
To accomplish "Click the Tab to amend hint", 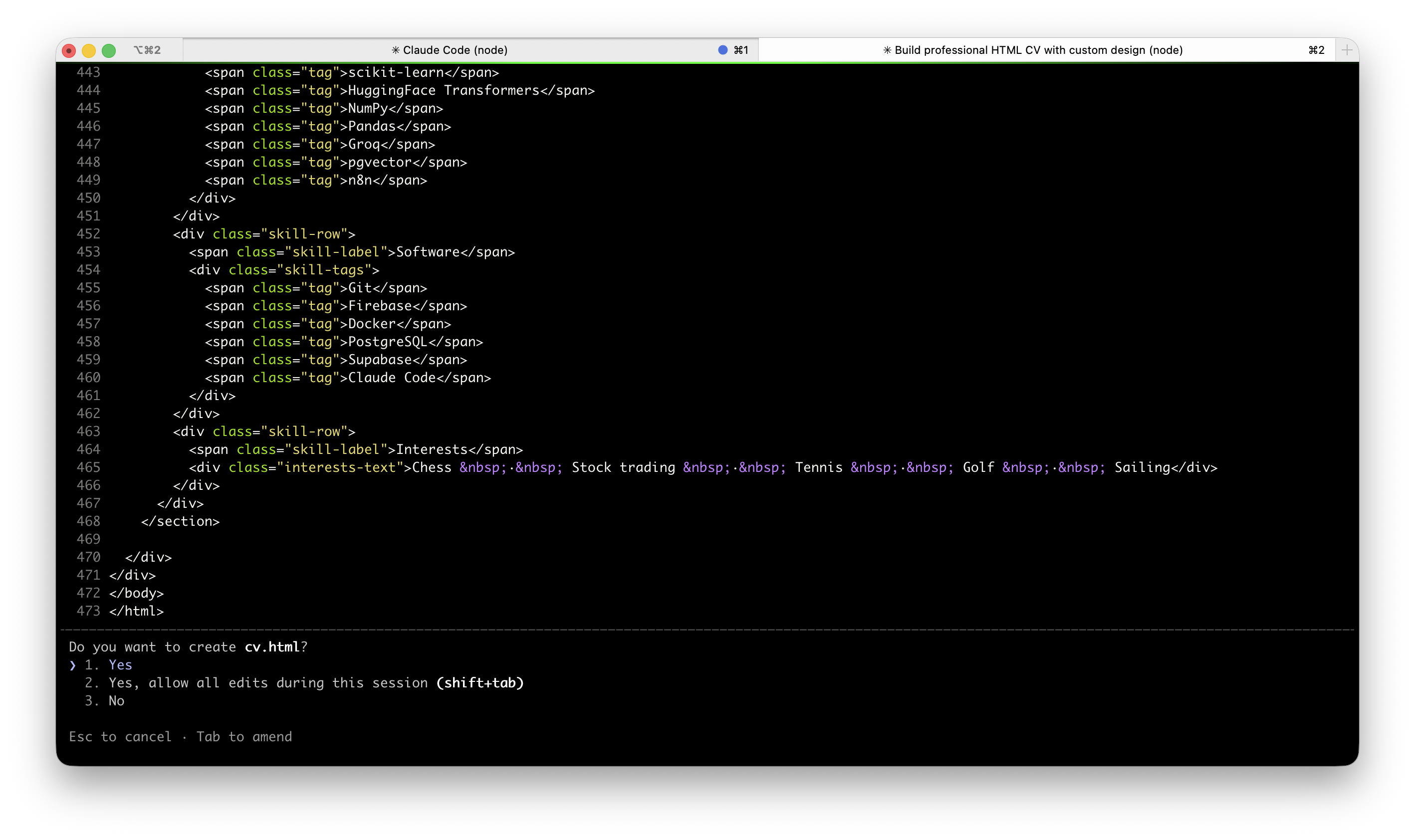I will (x=244, y=736).
